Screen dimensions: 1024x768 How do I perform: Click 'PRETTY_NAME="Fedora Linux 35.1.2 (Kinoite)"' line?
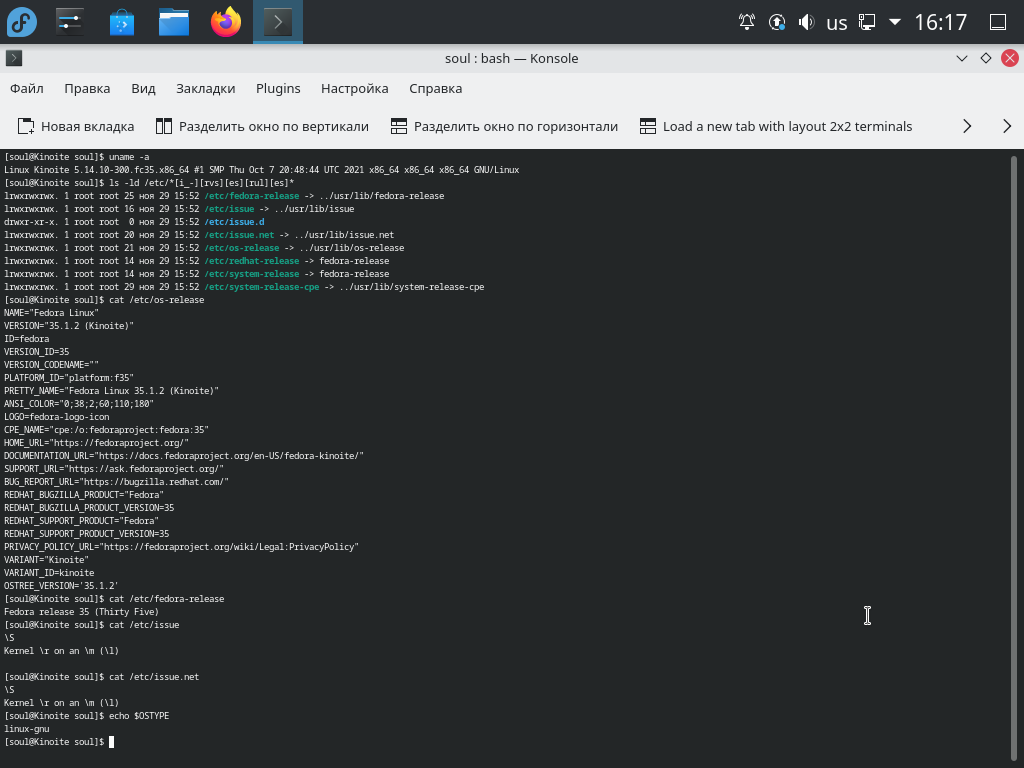111,391
